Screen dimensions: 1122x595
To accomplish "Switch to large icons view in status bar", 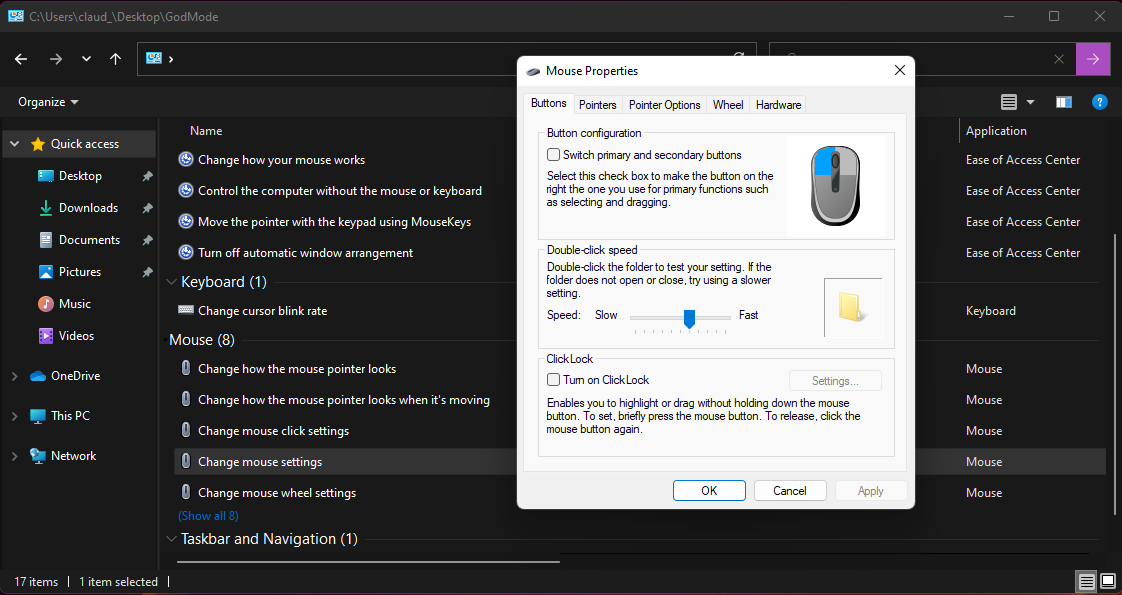I will pyautogui.click(x=1107, y=581).
